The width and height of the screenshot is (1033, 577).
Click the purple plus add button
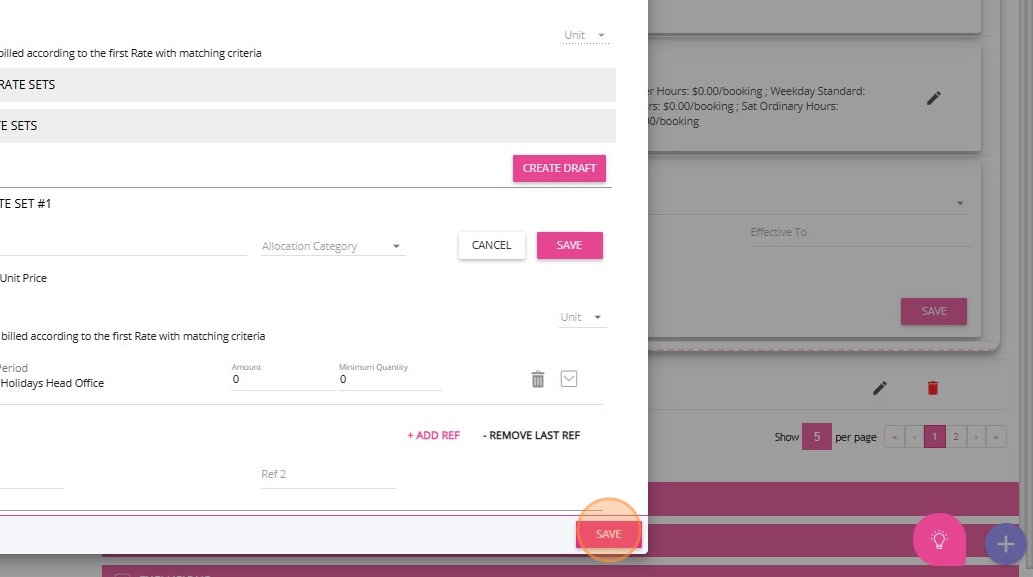pyautogui.click(x=1006, y=544)
